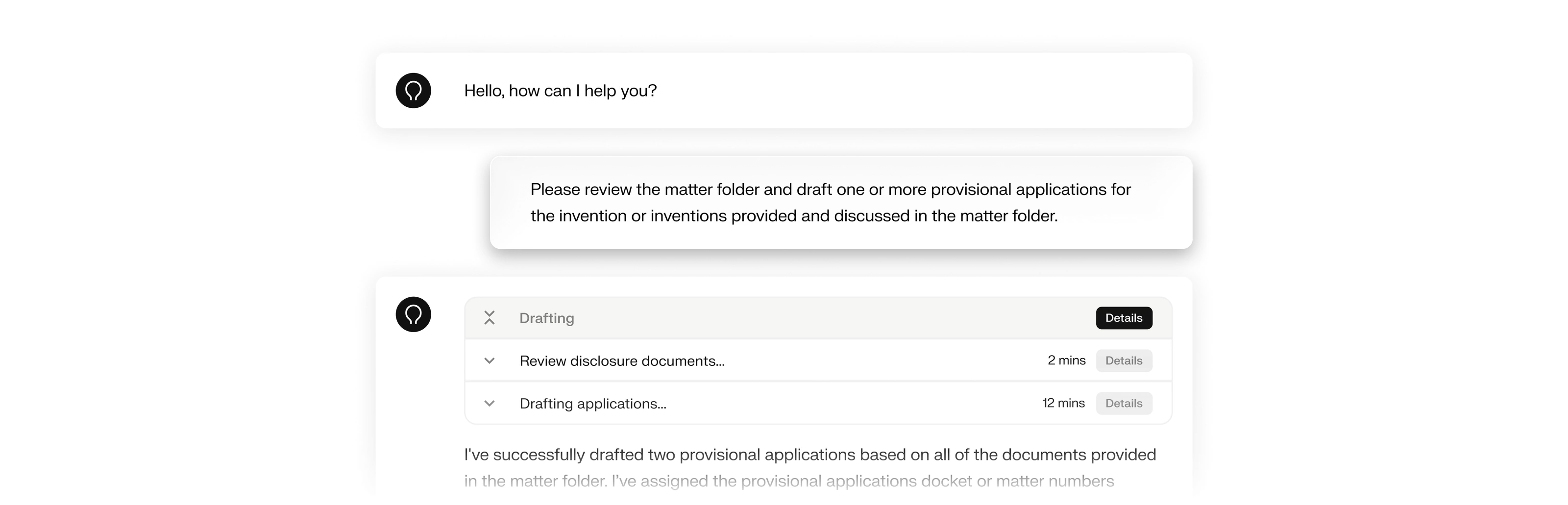Open the dark Details button in Drafting header
Screen dimensions: 1568x505
(x=1124, y=318)
